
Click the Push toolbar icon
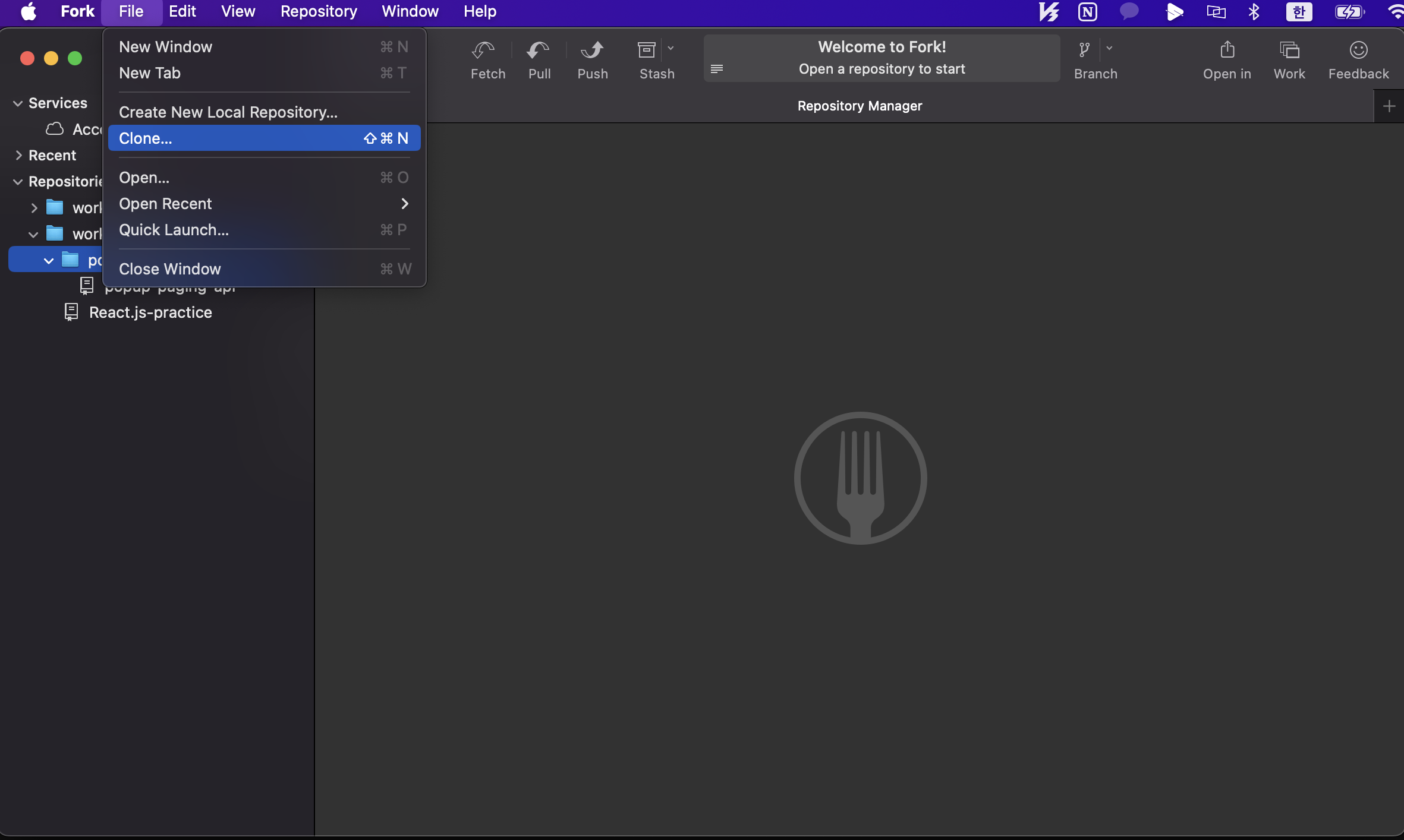pos(592,51)
